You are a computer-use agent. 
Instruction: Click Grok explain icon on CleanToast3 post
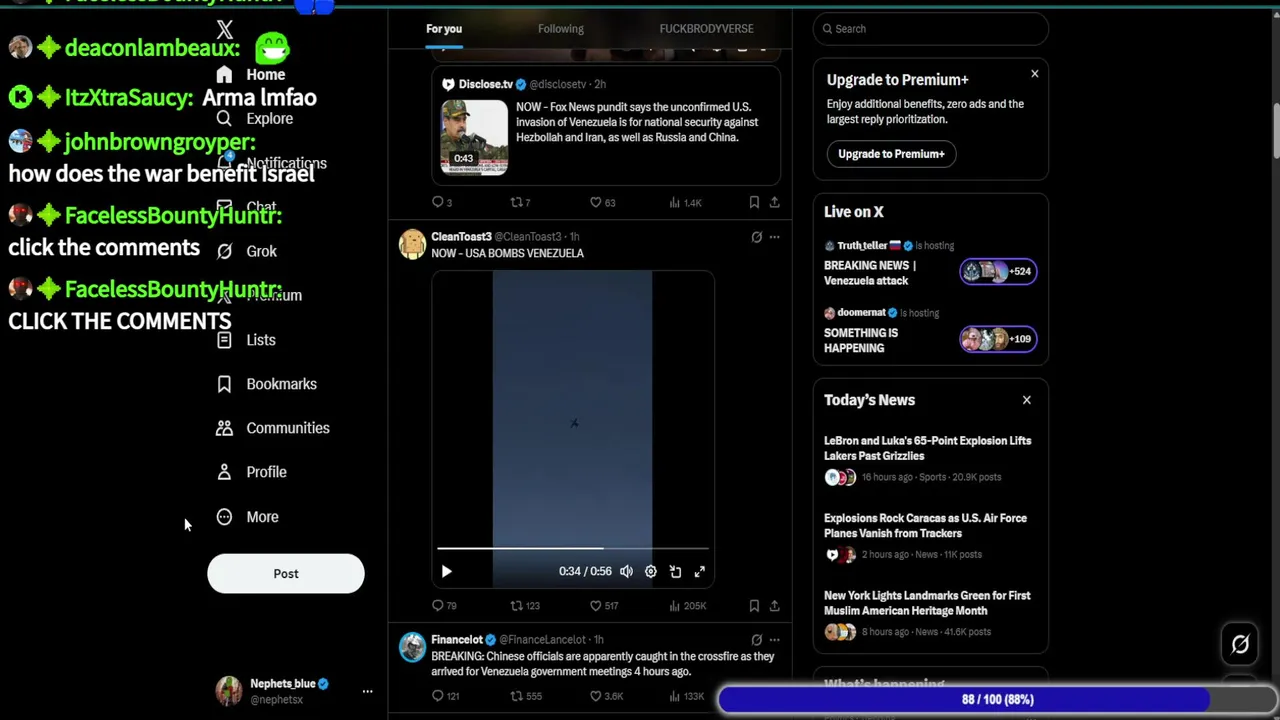point(756,237)
